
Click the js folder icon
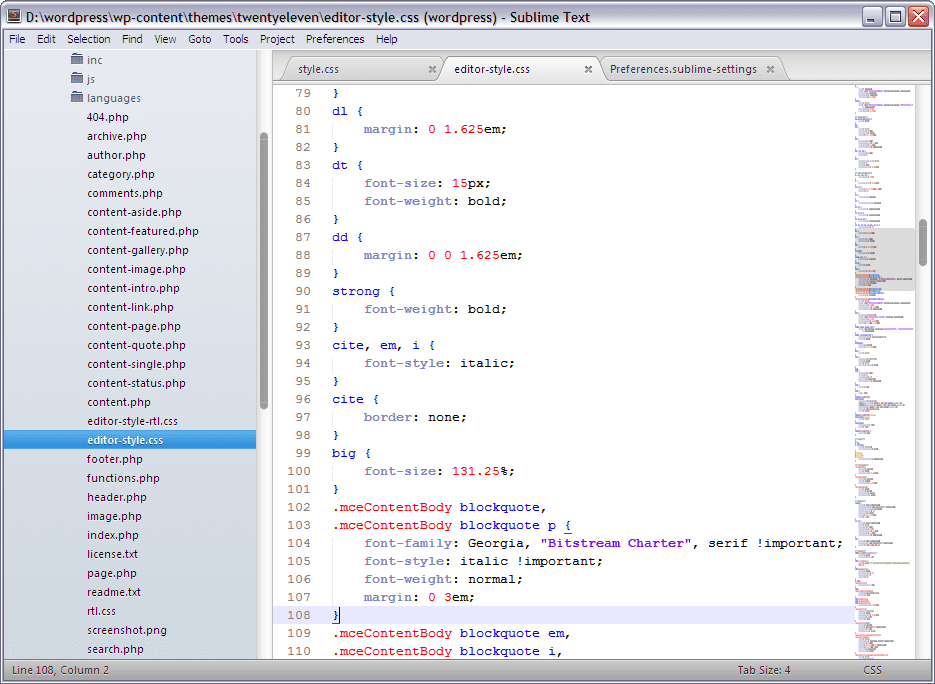coord(76,78)
